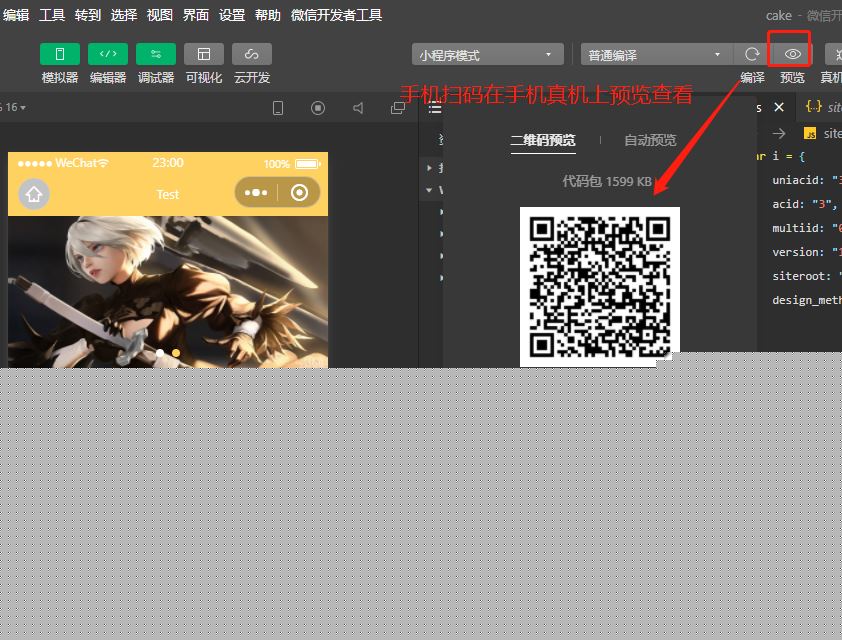Open the 可视化 visual layout tool
Viewport: 842px width, 640px height.
tap(204, 54)
